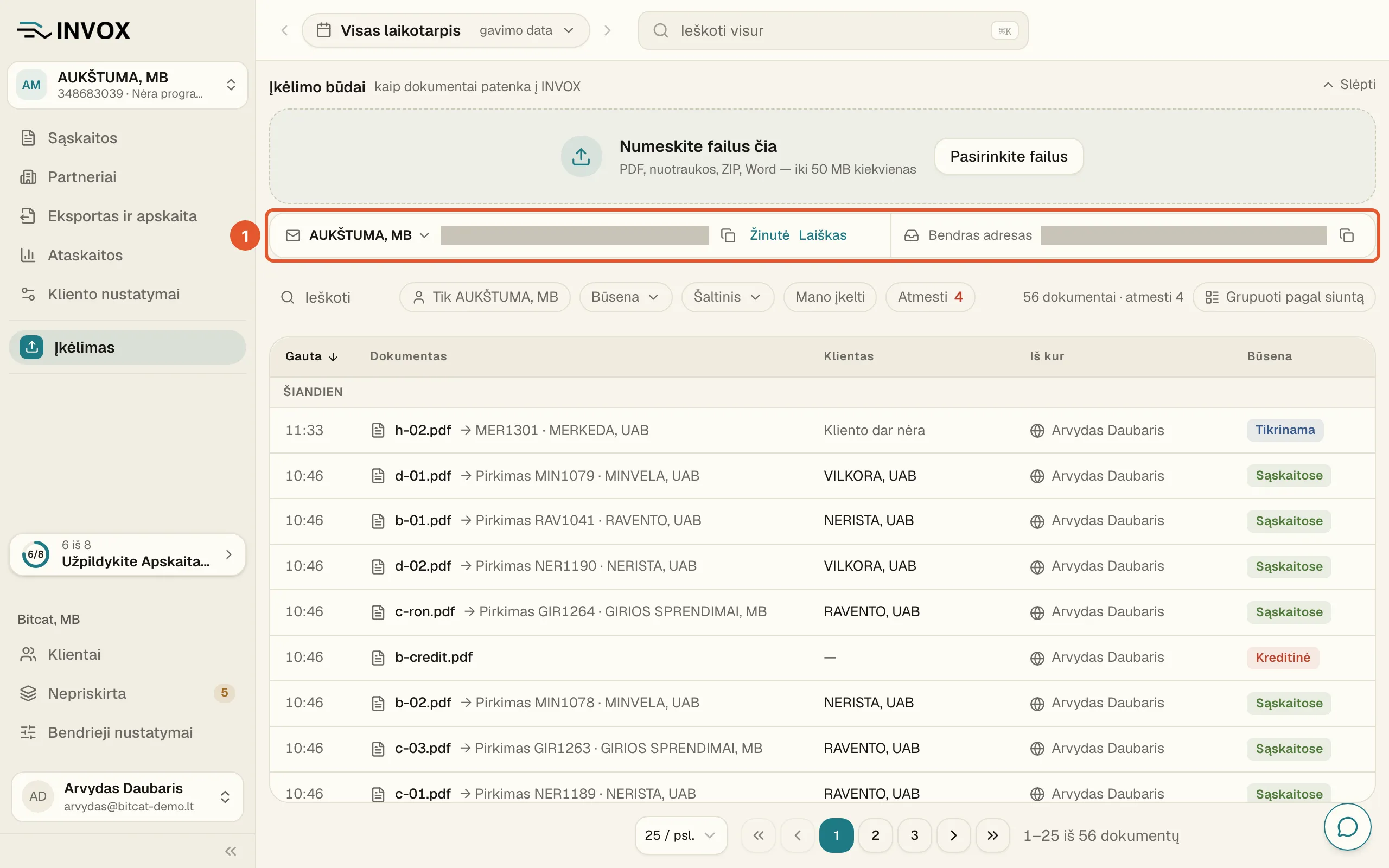Jump to first page of documents
Image resolution: width=1389 pixels, height=868 pixels.
coord(758,835)
